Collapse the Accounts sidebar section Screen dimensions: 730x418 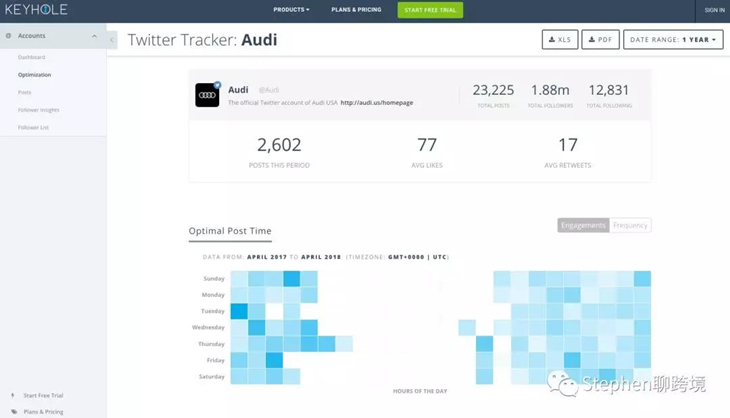(95, 36)
